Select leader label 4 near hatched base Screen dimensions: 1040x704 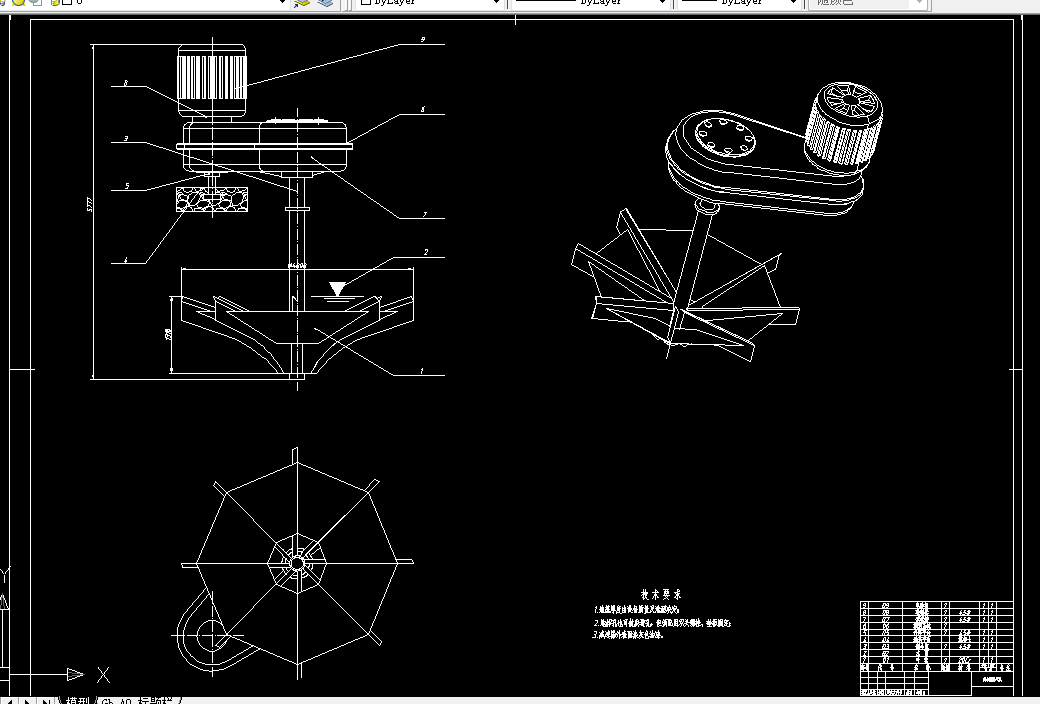(x=125, y=260)
